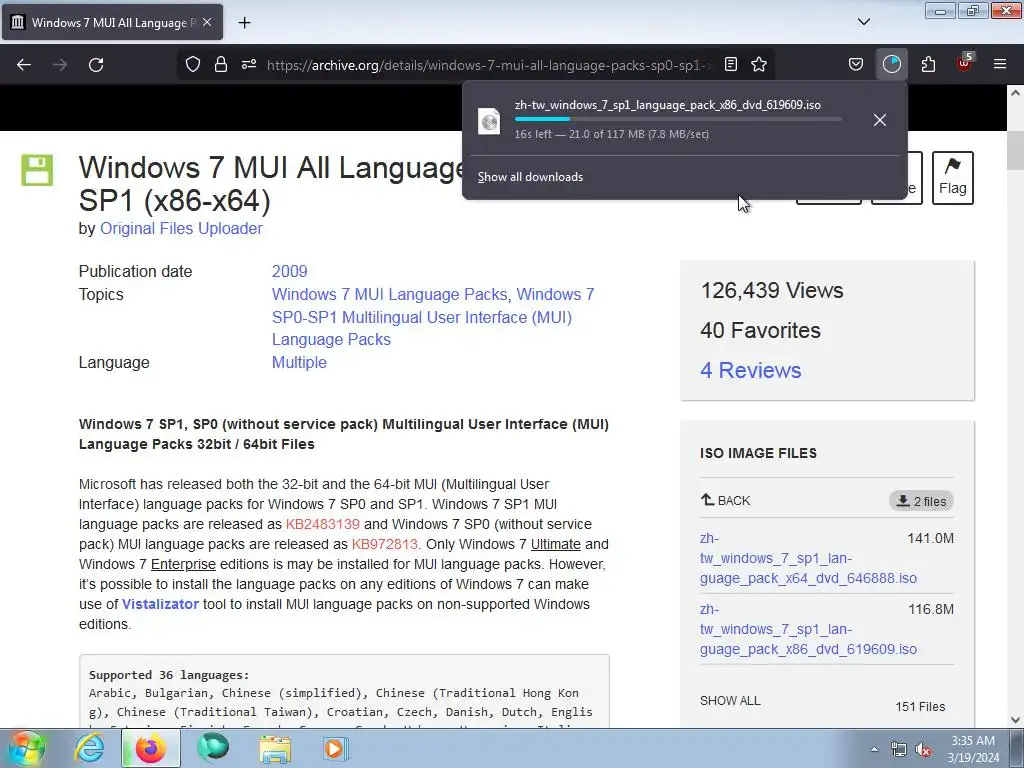
Task: Open the KB2483139 link
Action: pos(323,524)
